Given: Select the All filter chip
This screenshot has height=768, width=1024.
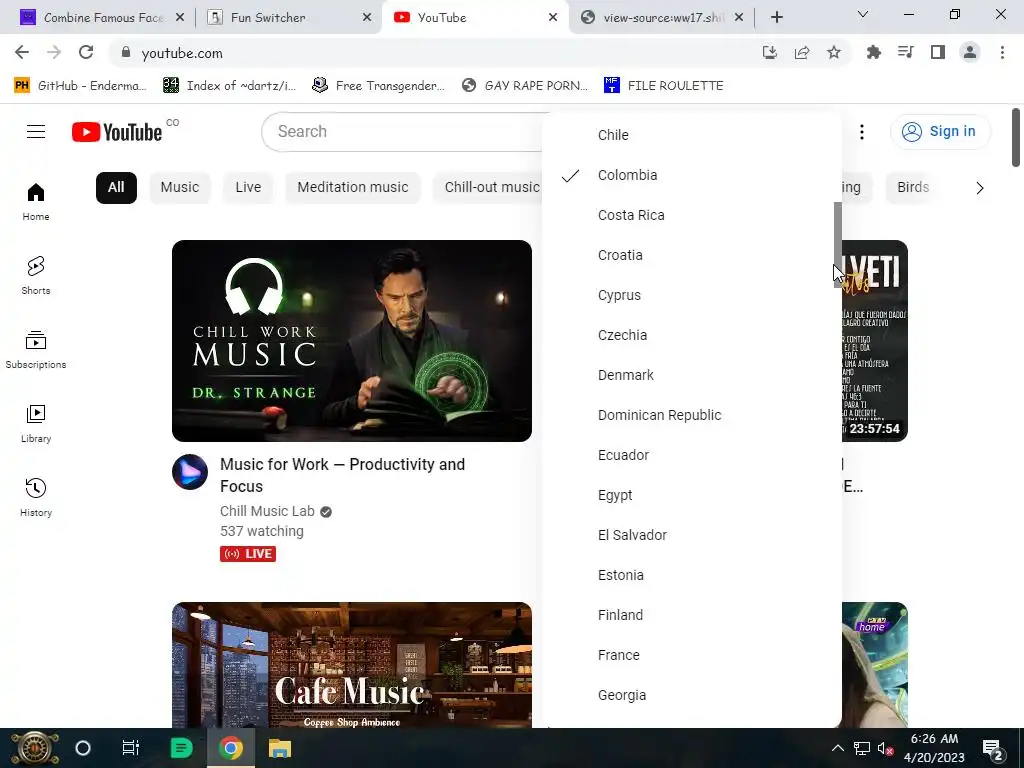Looking at the screenshot, I should coord(116,187).
